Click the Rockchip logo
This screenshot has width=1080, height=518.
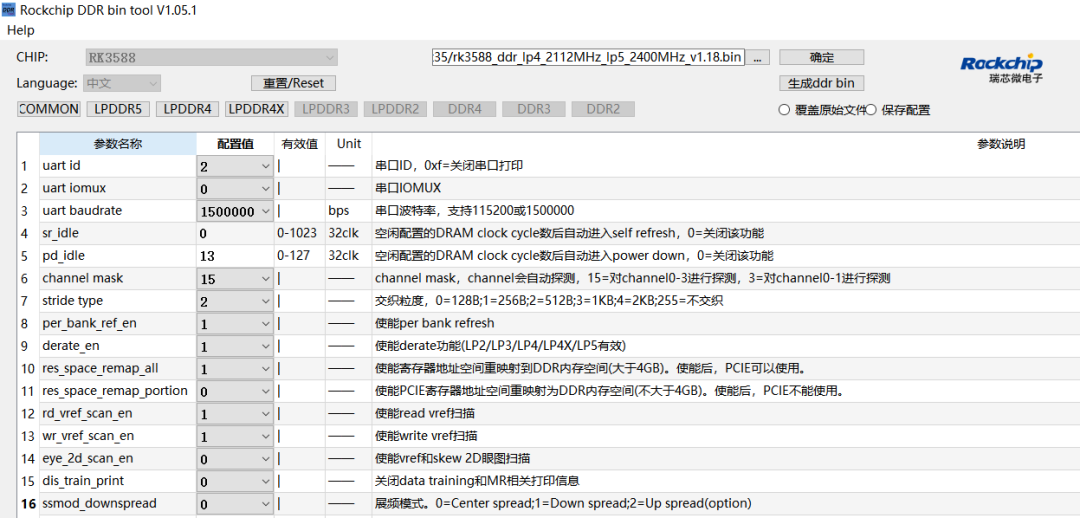tap(1002, 68)
